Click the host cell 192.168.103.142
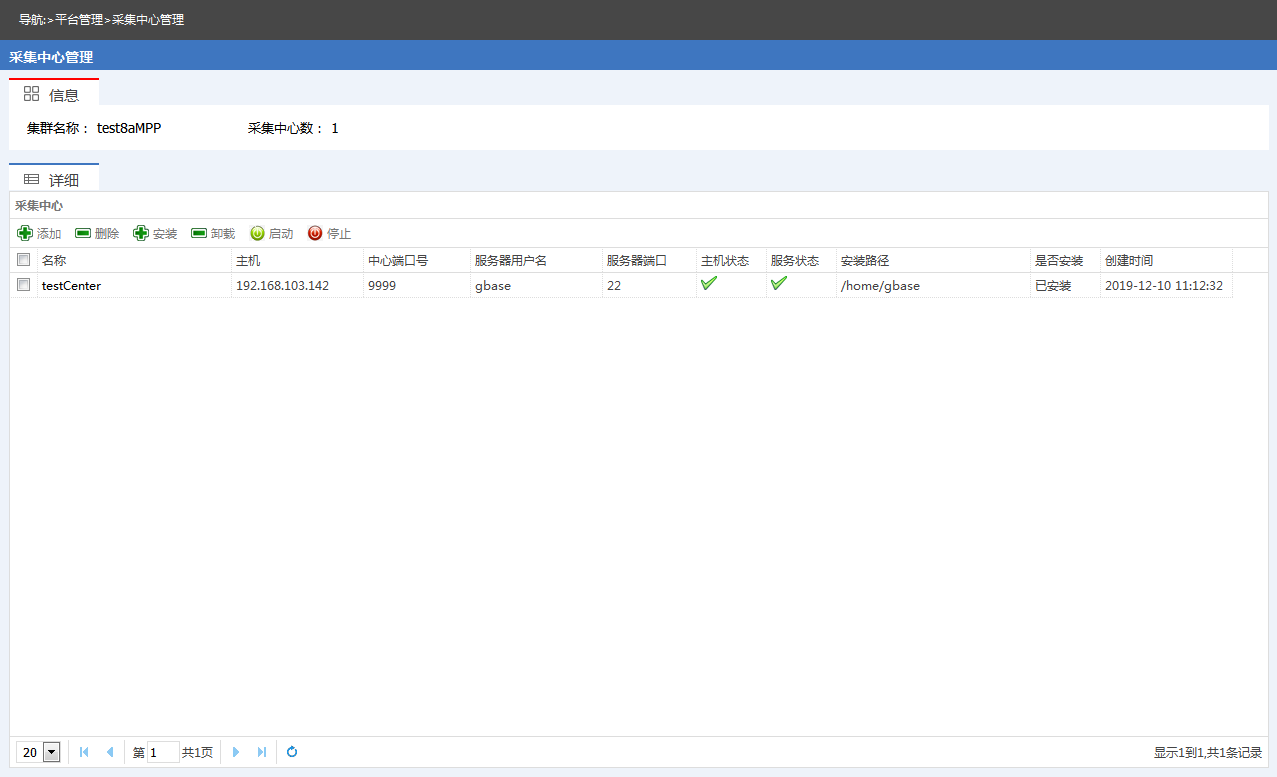 282,286
